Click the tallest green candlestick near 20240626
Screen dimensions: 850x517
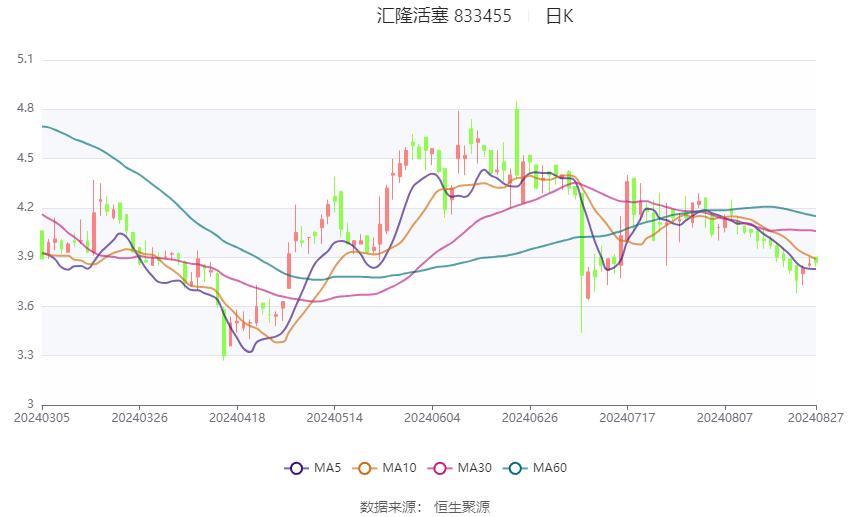point(517,144)
